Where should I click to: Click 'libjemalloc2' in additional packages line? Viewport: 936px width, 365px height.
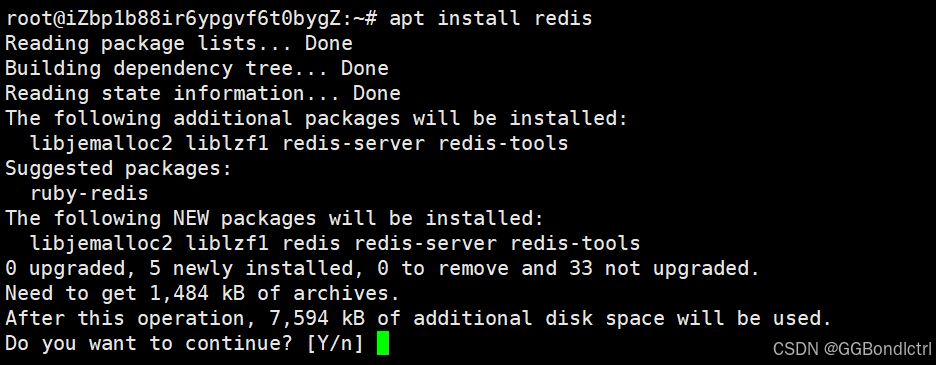101,143
